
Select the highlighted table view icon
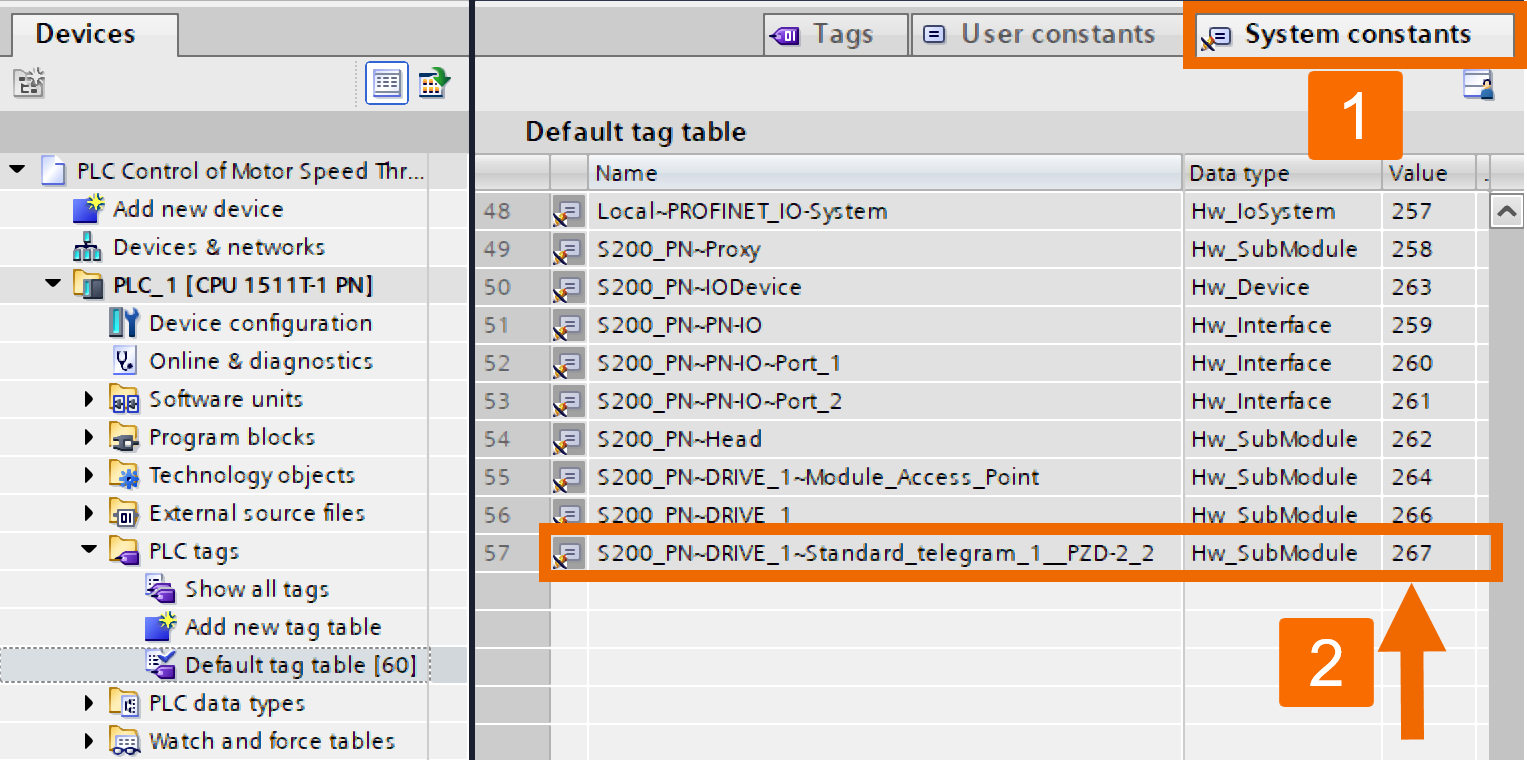point(386,83)
